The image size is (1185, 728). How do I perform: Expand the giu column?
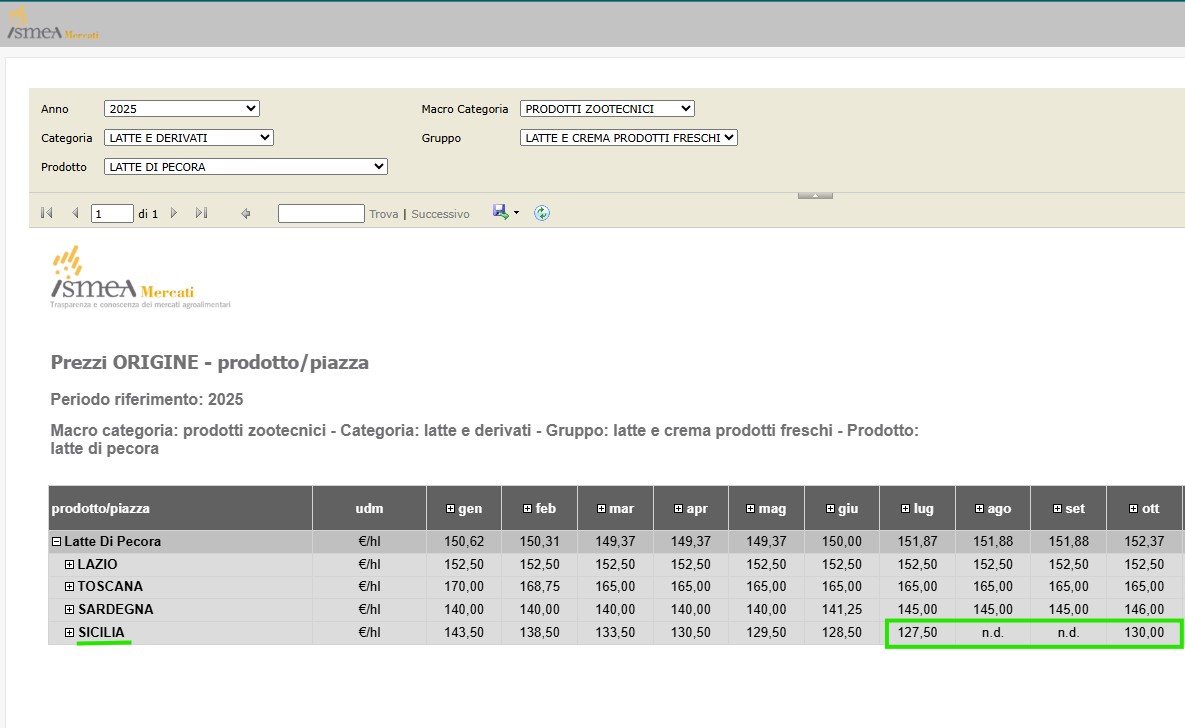pyautogui.click(x=830, y=509)
